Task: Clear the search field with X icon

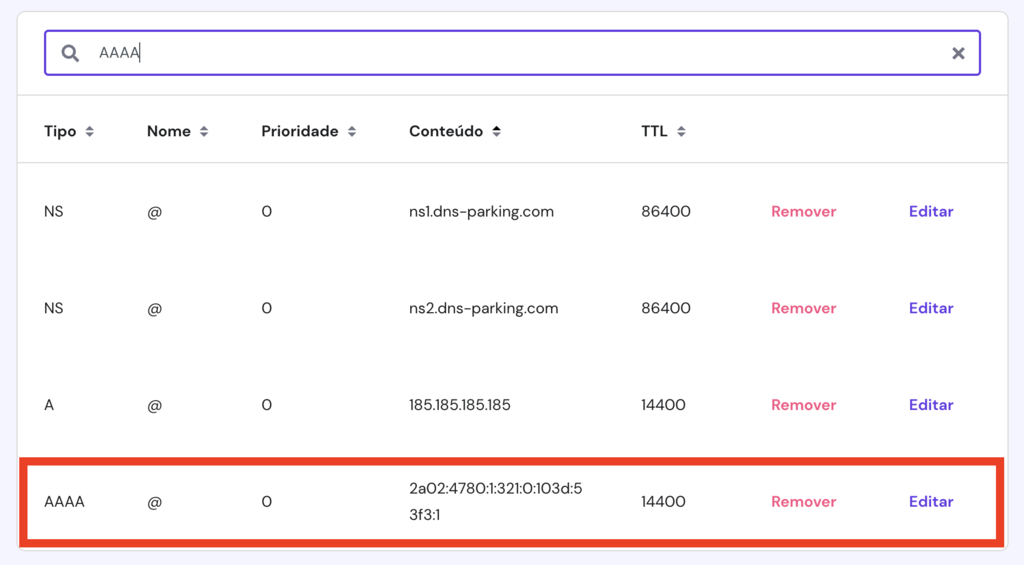Action: [958, 53]
